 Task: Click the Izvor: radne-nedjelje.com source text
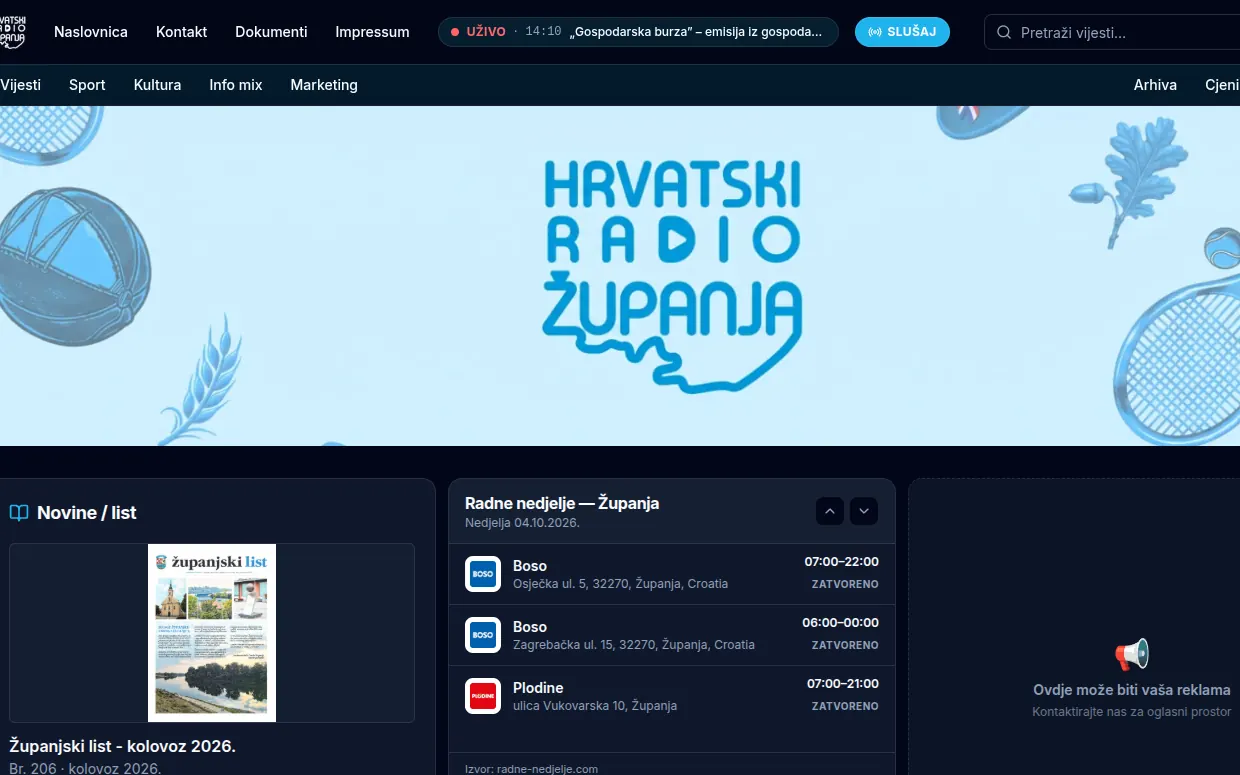point(531,769)
